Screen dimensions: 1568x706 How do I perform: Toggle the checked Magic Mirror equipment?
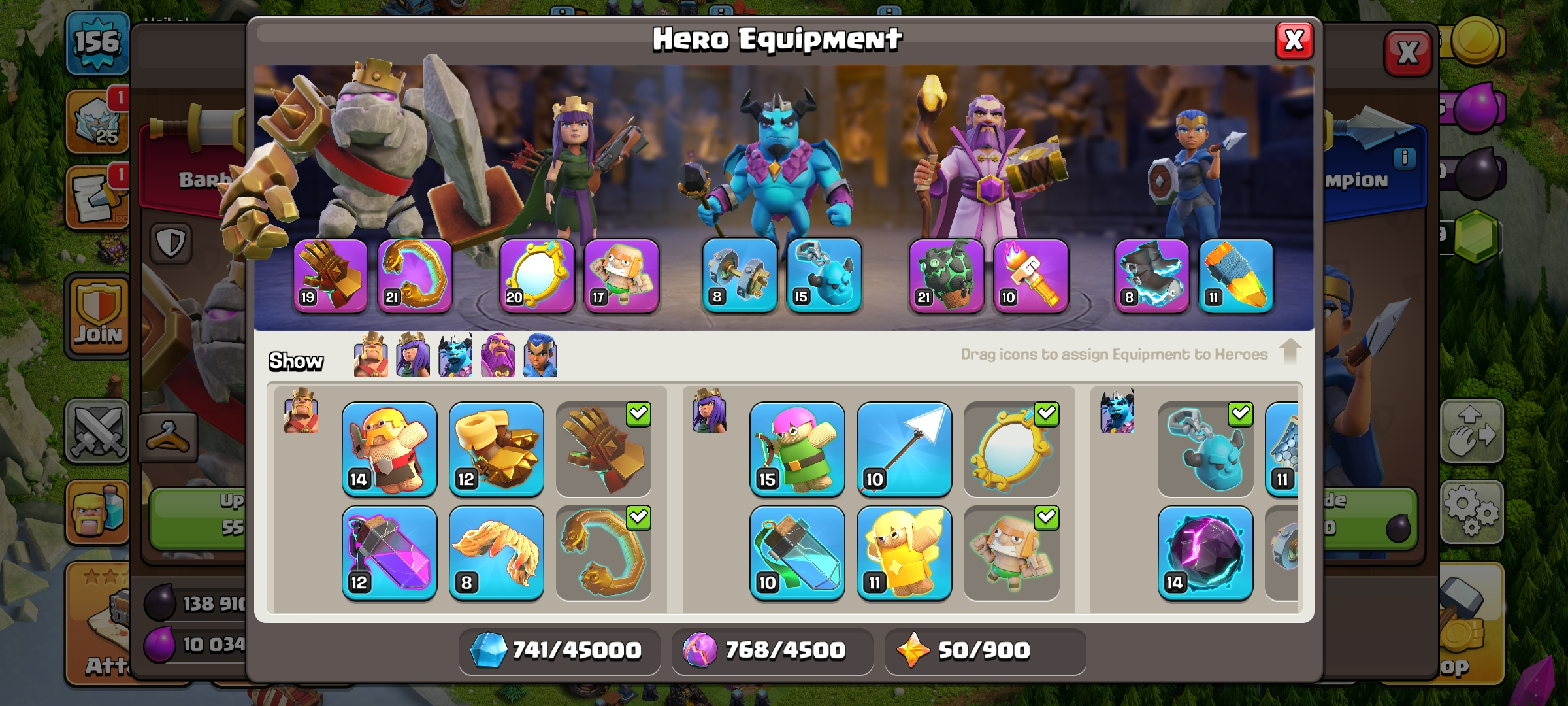(1011, 449)
